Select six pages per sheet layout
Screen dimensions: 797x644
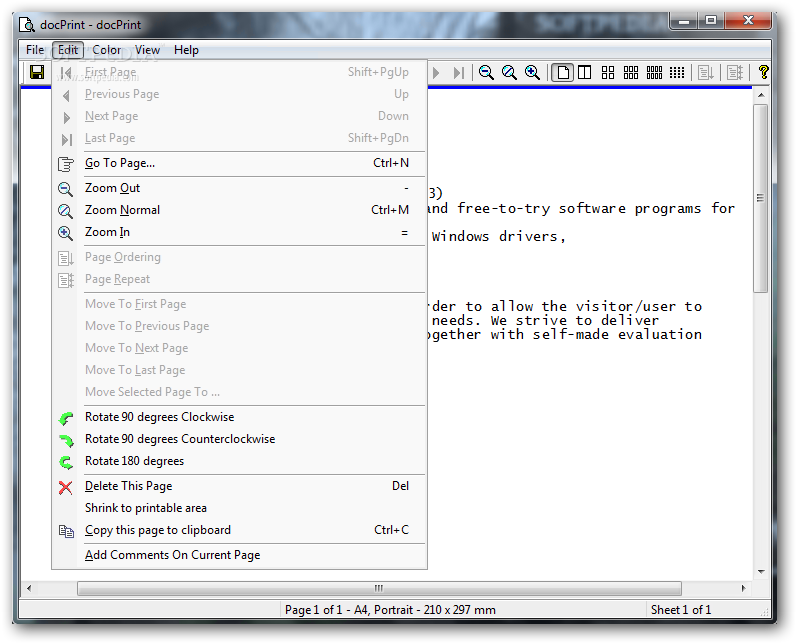point(631,73)
